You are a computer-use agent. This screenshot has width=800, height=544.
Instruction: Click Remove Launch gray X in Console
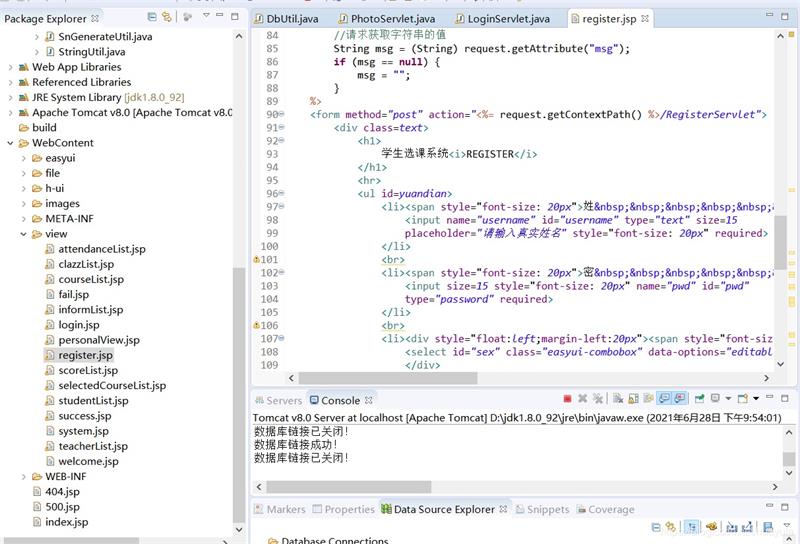[x=582, y=399]
